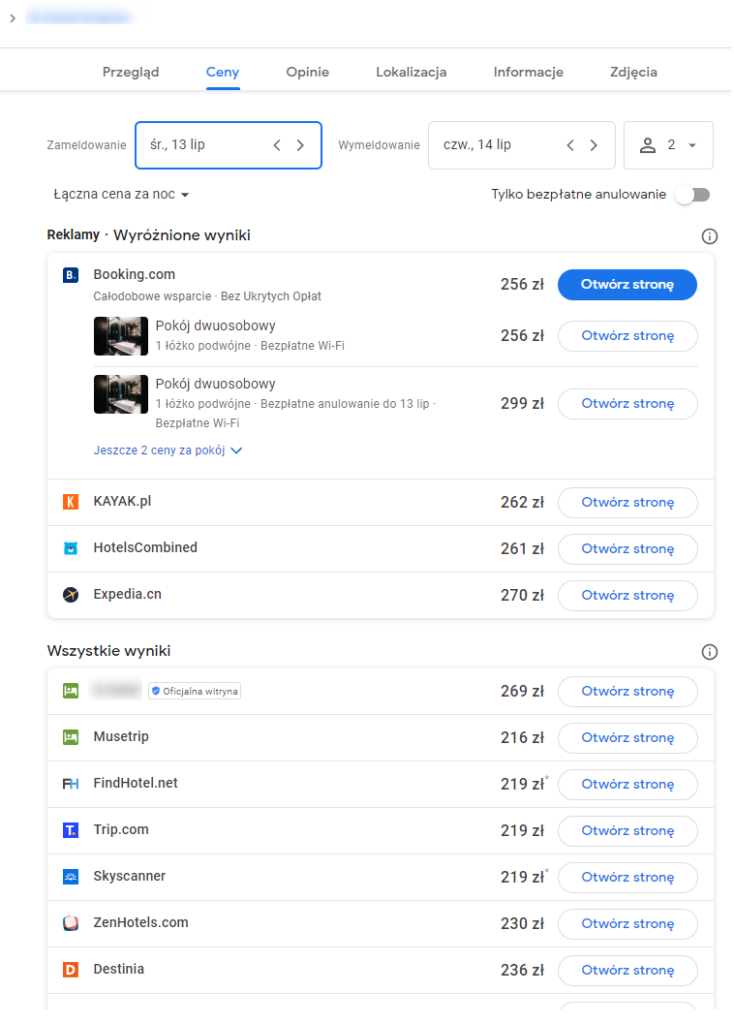
Task: Open info icon next to Wszystkie wyniki
Action: [709, 652]
